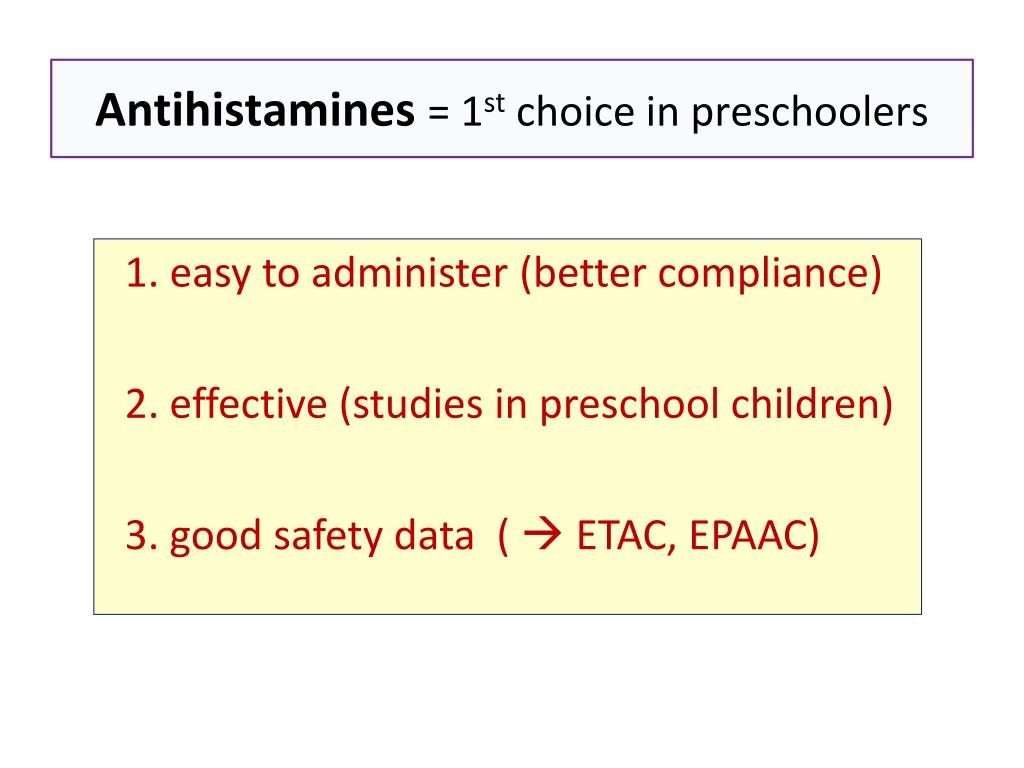Click the bold word Antihistamines
1024x768 pixels.
pos(255,110)
